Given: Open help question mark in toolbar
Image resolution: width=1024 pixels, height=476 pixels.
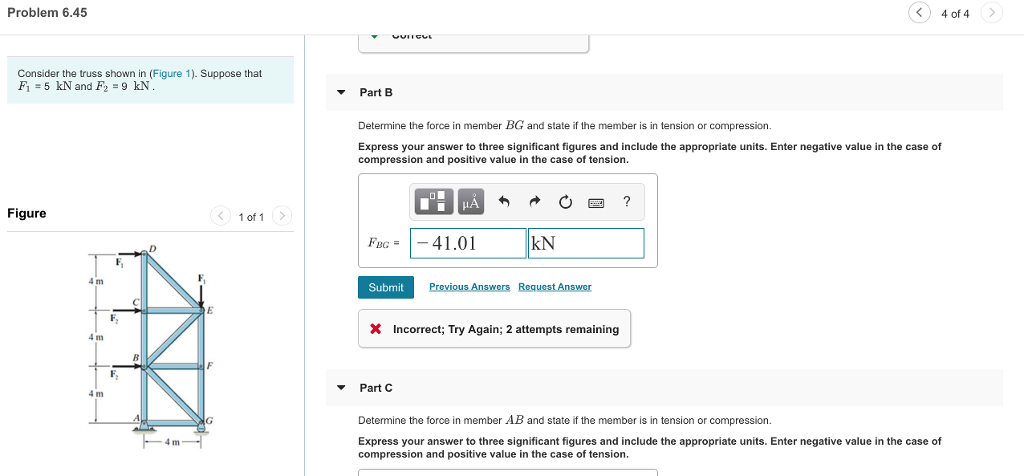Looking at the screenshot, I should pos(626,202).
